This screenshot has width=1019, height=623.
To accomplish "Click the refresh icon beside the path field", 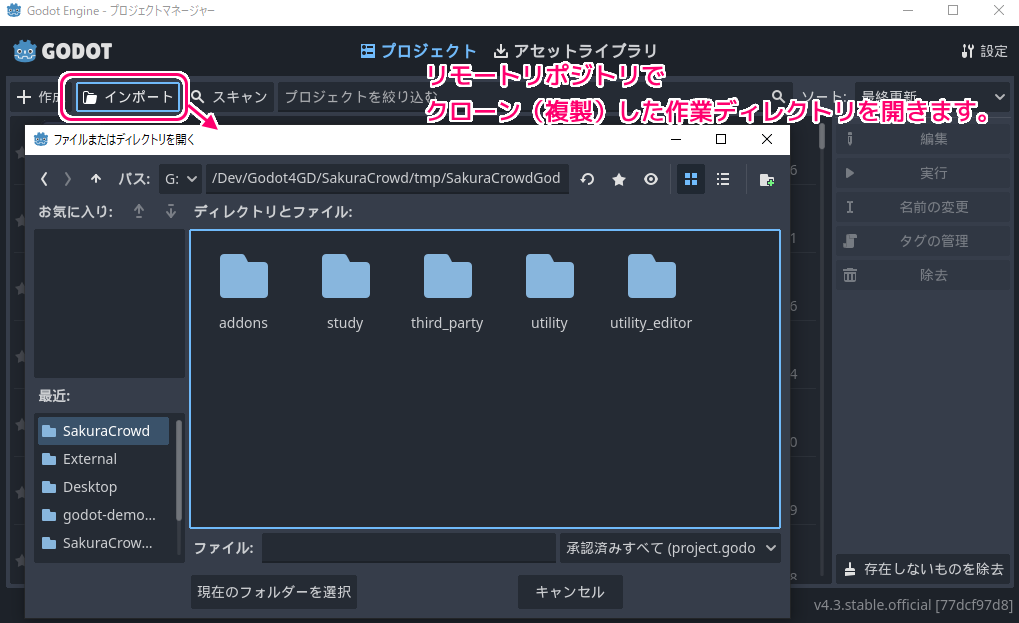I will point(588,179).
